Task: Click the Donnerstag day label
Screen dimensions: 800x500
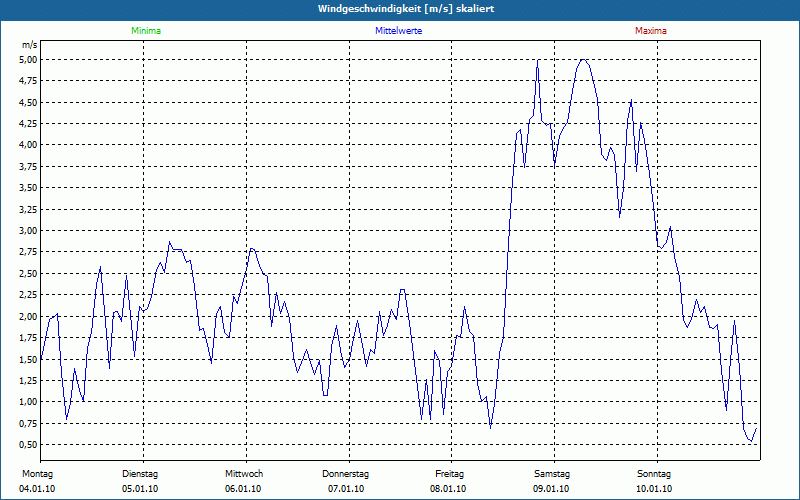Action: [345, 474]
